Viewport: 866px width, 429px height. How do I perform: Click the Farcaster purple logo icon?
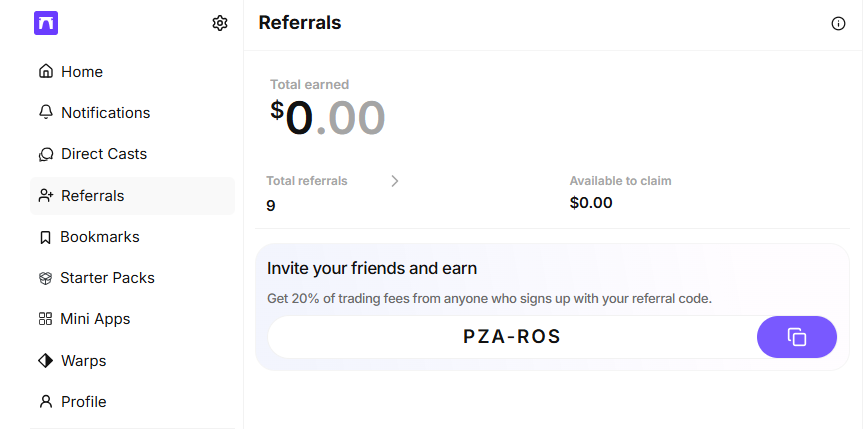click(46, 23)
